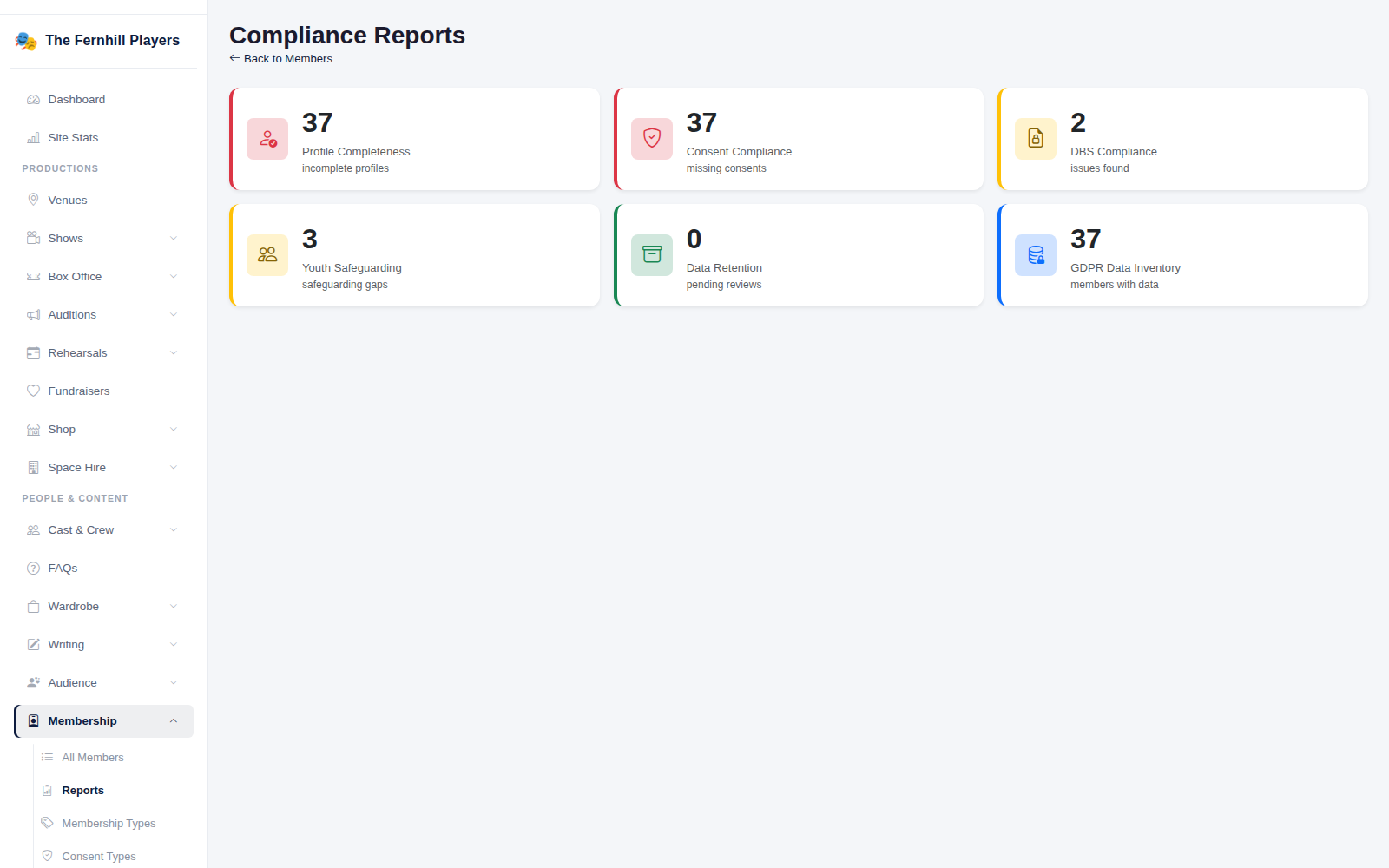Open the Site Stats sidebar link

click(103, 138)
